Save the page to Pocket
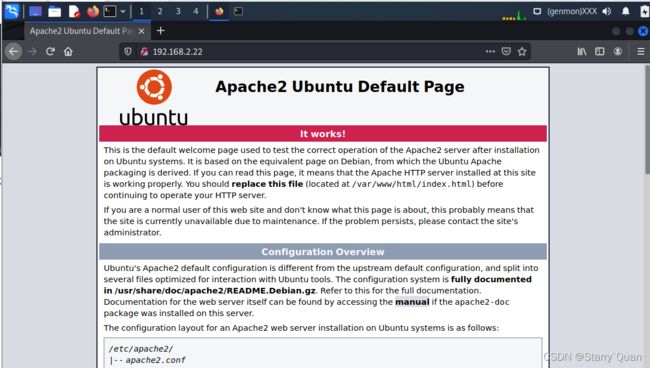The height and width of the screenshot is (368, 650). (x=506, y=51)
